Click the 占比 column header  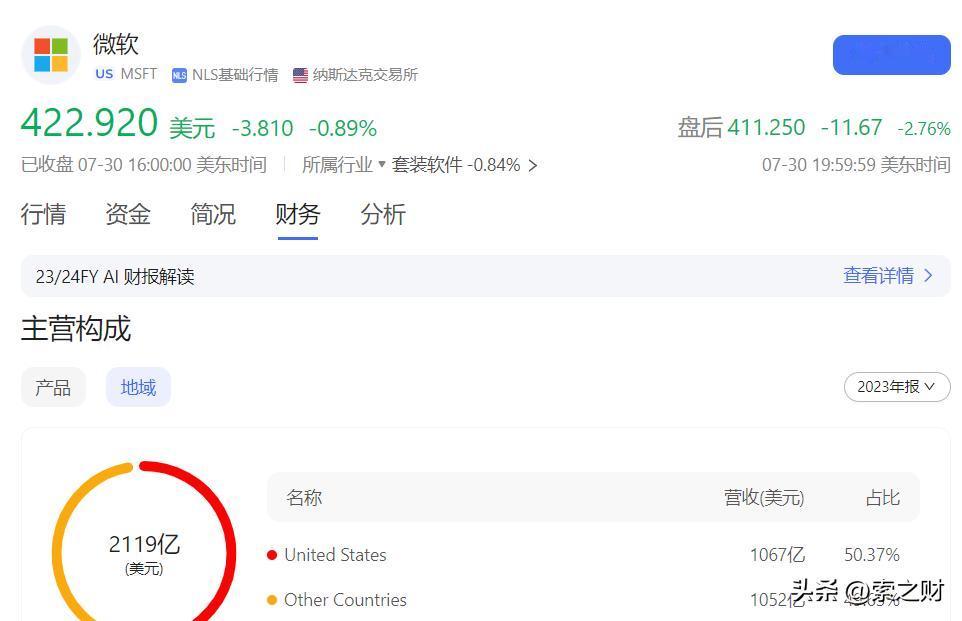tap(883, 498)
